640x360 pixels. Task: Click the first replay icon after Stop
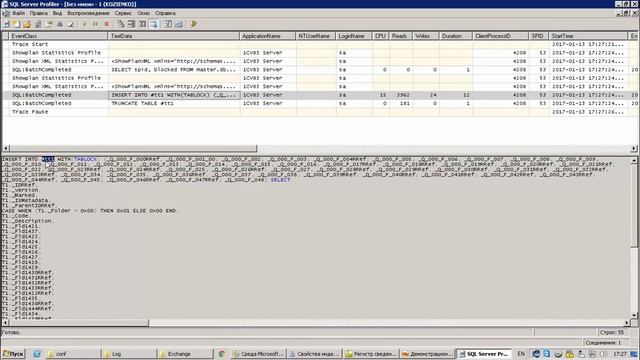120,24
